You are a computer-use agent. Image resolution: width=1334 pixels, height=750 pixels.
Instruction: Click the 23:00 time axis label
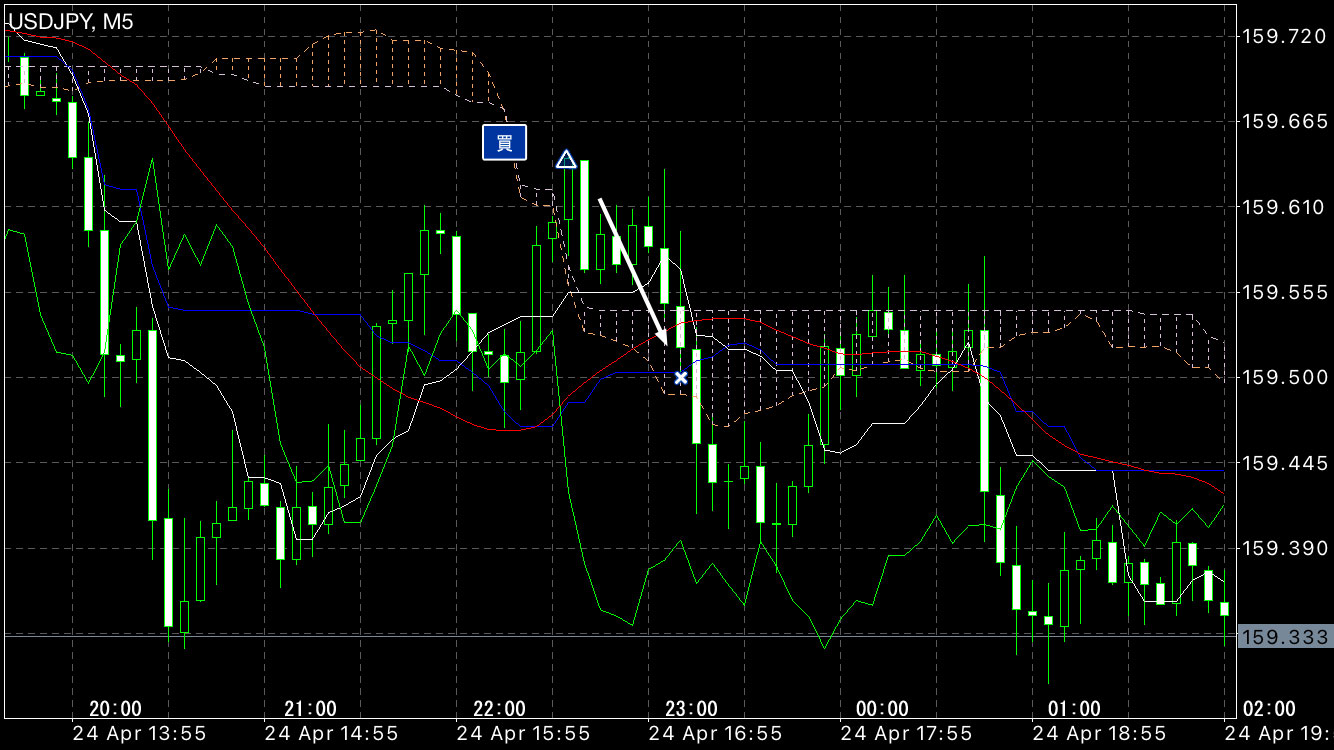(x=691, y=709)
